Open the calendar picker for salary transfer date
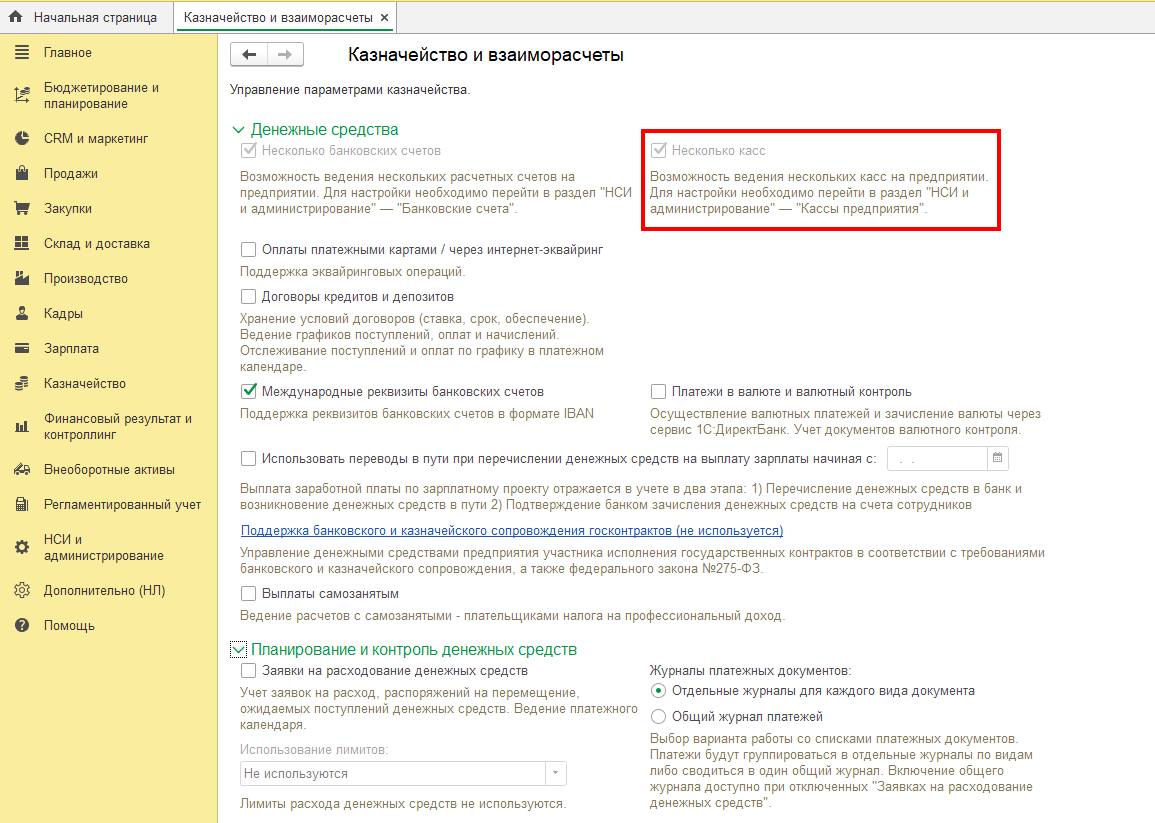1155x823 pixels. pyautogui.click(x=997, y=458)
